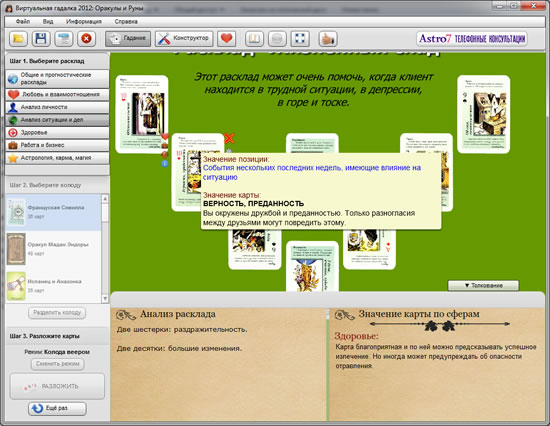Screen dimensions: 550x426
Task: Open the folder icon in the toolbar
Action: pos(18,38)
